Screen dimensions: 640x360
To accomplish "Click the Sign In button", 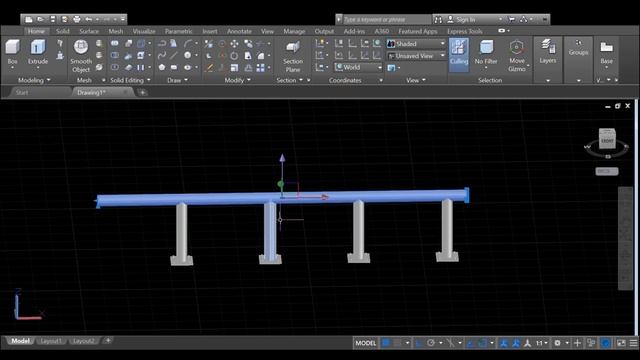I will point(466,19).
